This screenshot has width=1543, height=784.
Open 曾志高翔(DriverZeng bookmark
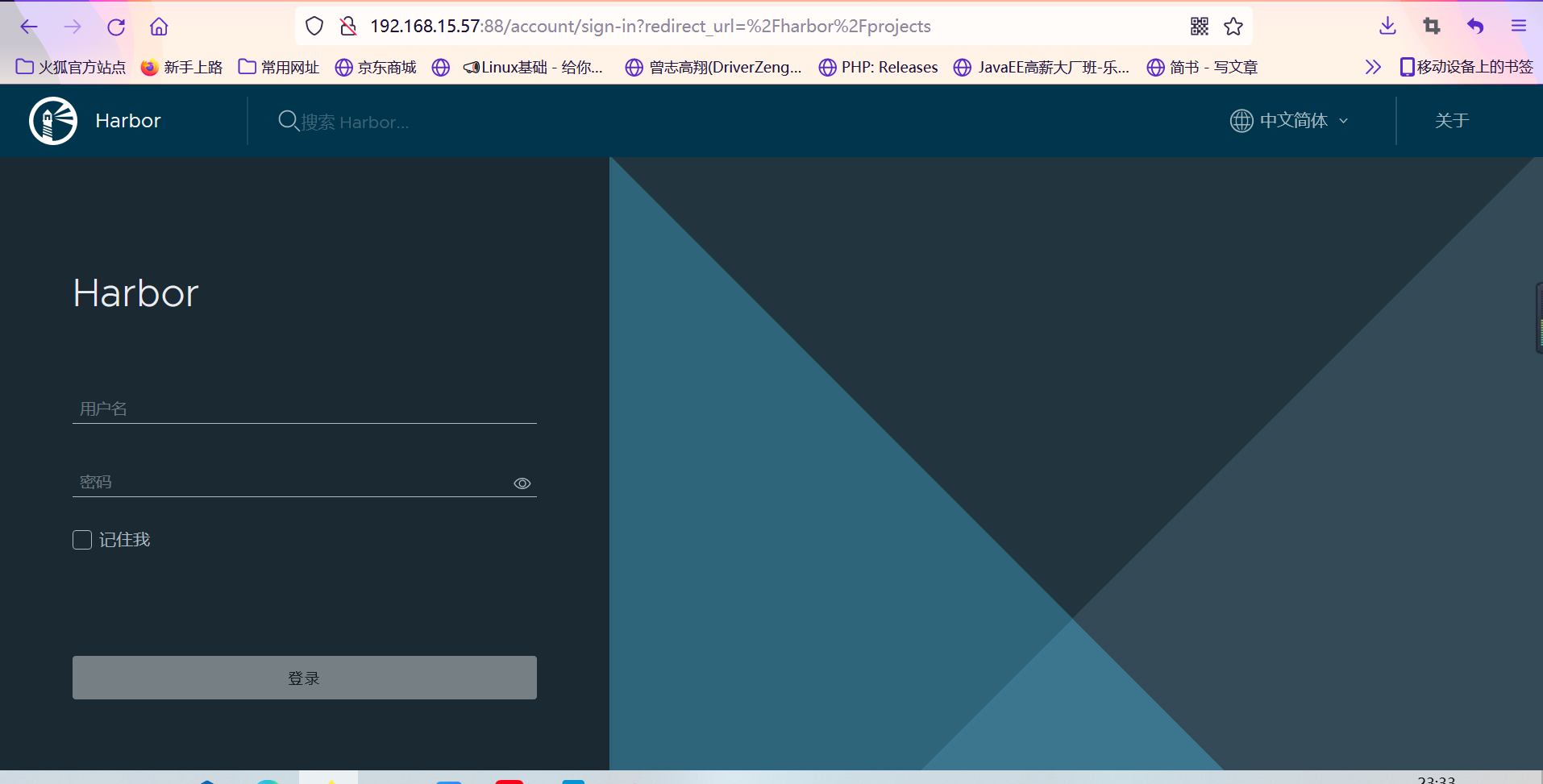coord(713,67)
